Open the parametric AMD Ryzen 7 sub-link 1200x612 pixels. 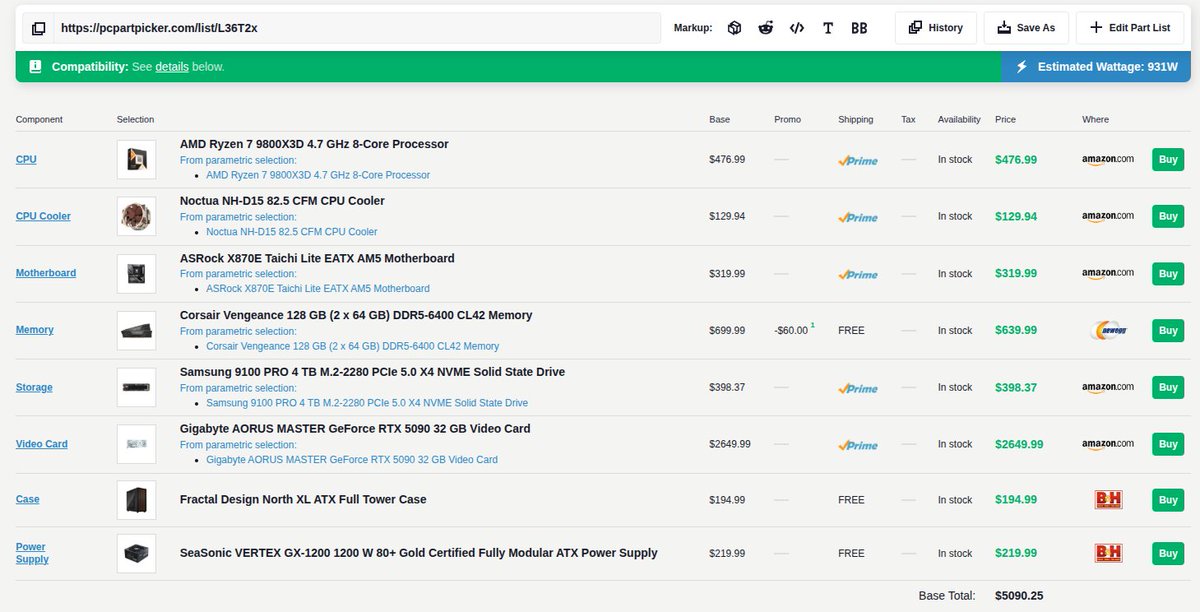(318, 175)
